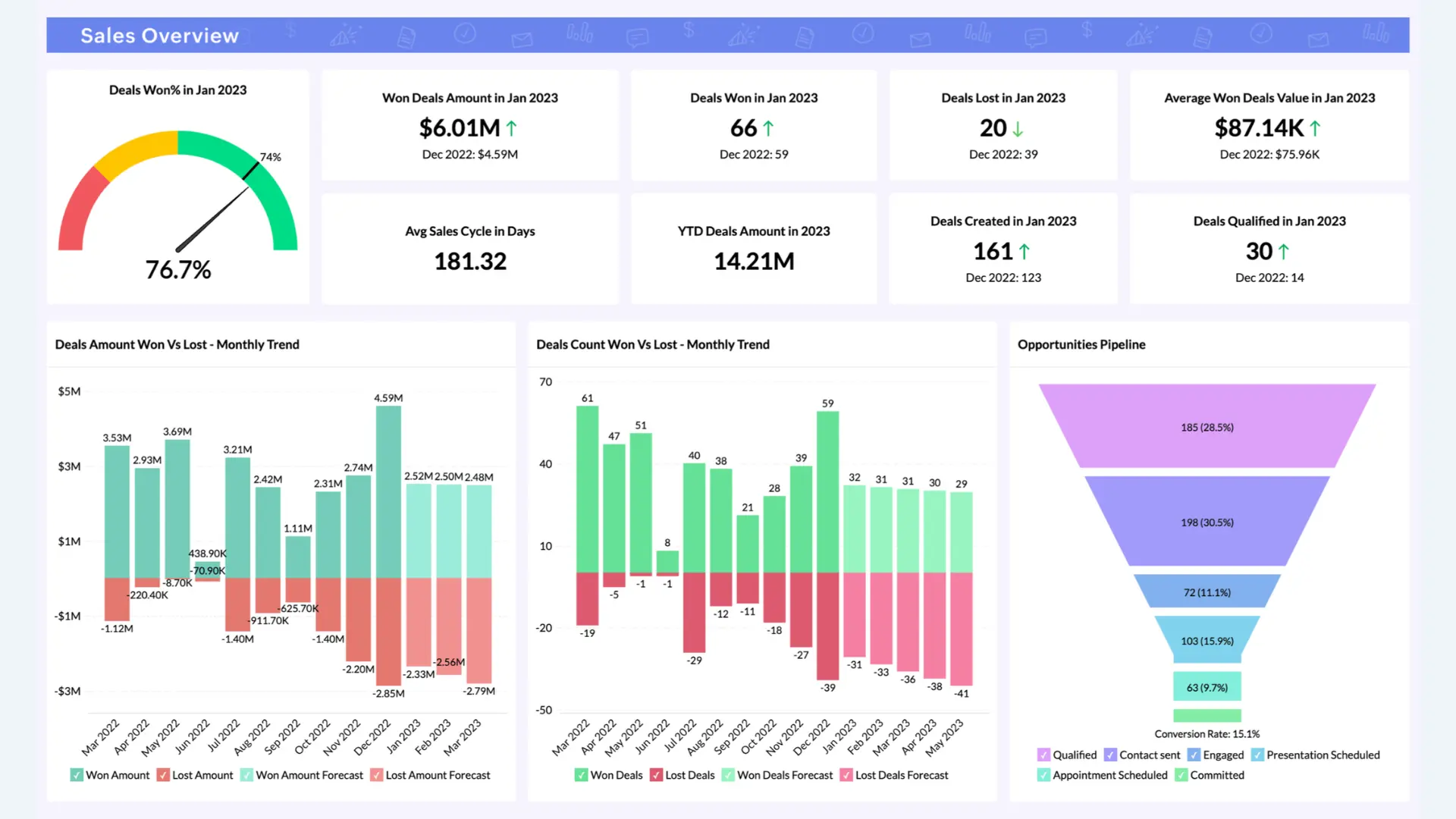Click the Conversion Rate: 15.1% label
Screen dimensions: 1456x819
[x=1207, y=734]
